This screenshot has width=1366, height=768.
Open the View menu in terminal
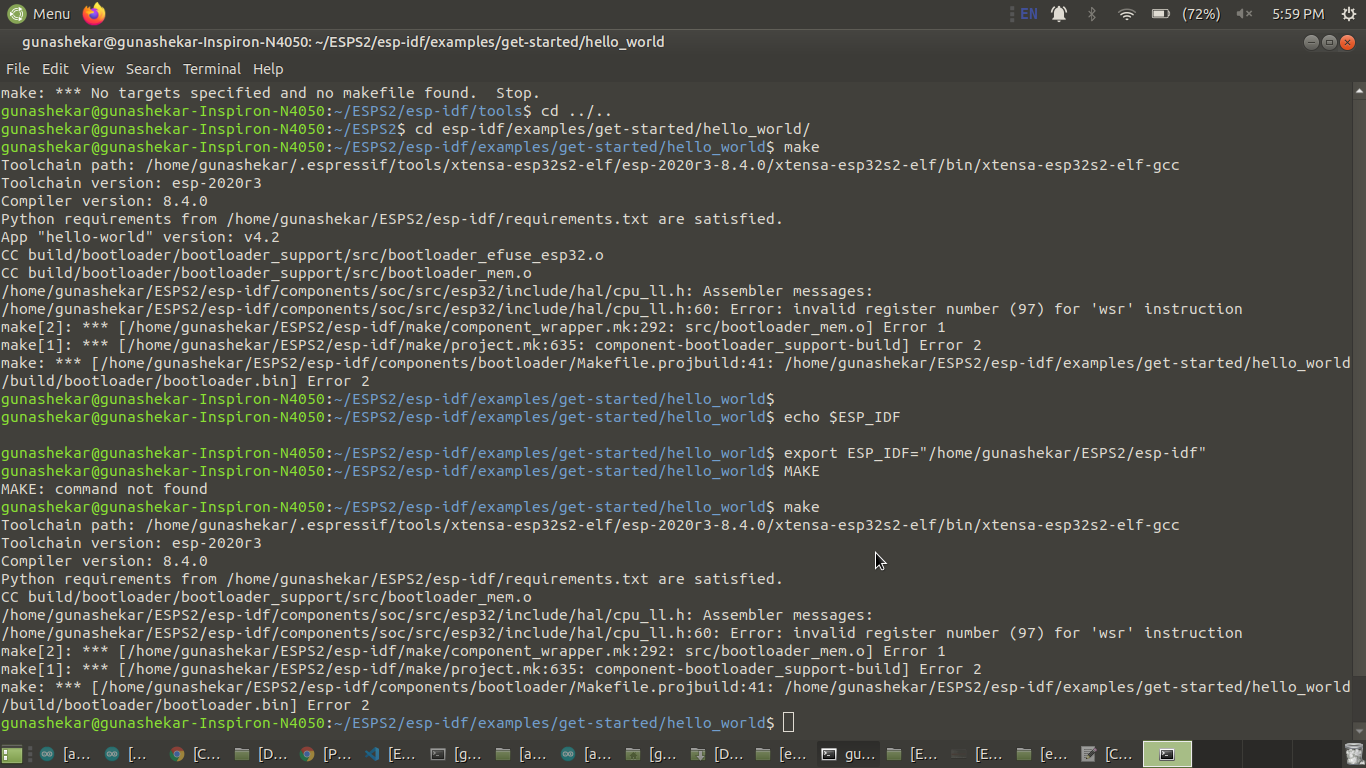coord(97,69)
